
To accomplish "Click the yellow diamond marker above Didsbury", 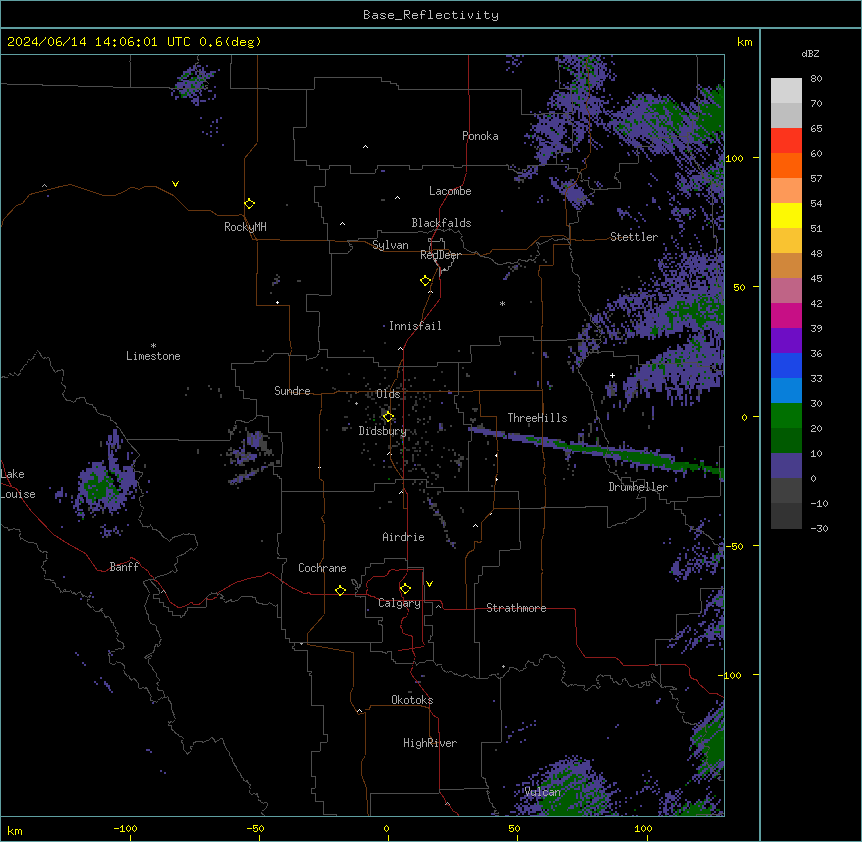I will (388, 417).
